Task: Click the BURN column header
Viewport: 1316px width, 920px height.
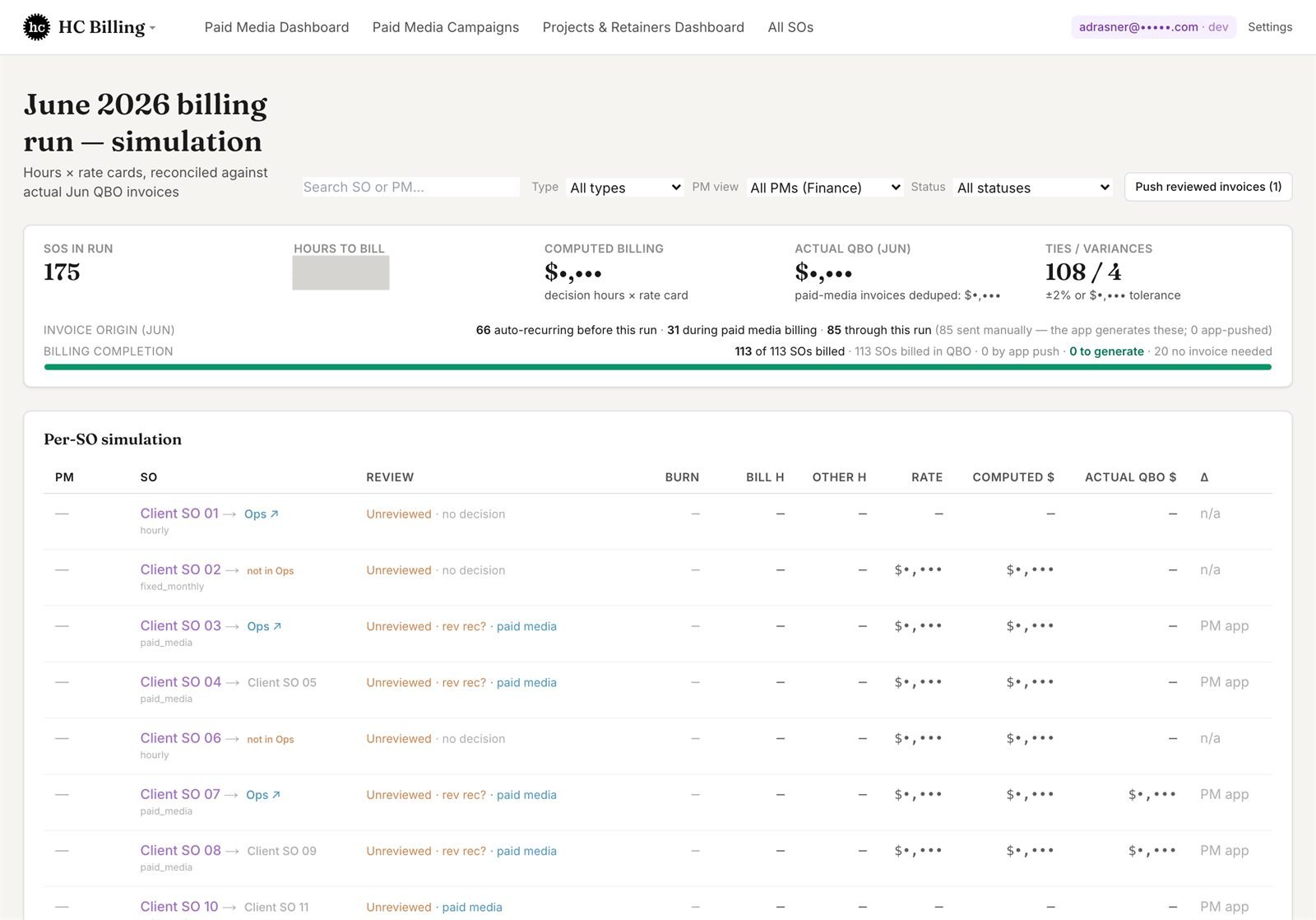Action: click(682, 477)
